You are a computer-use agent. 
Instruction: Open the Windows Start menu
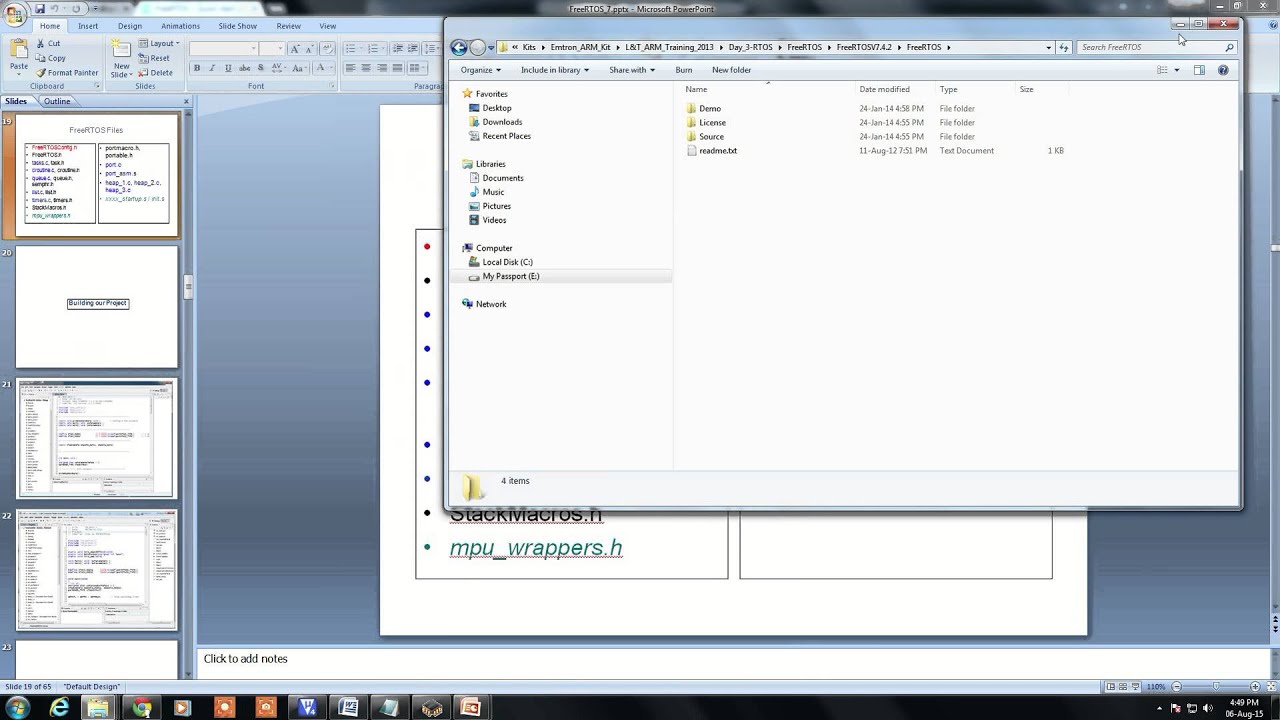coord(16,707)
